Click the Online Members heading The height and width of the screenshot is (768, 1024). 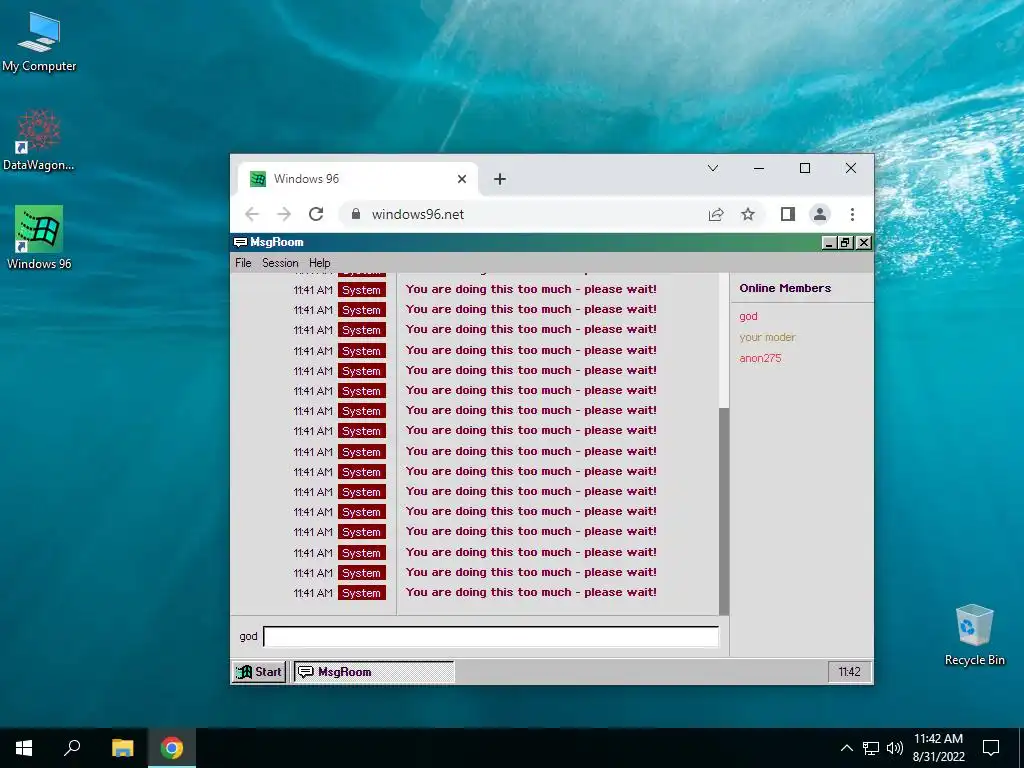[785, 288]
